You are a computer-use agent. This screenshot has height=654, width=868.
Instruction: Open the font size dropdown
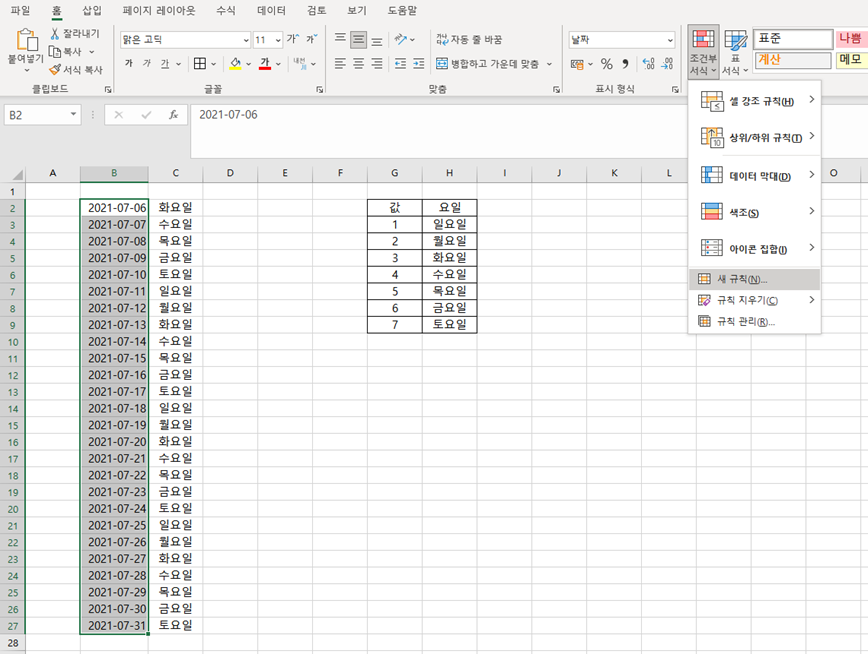coord(278,40)
